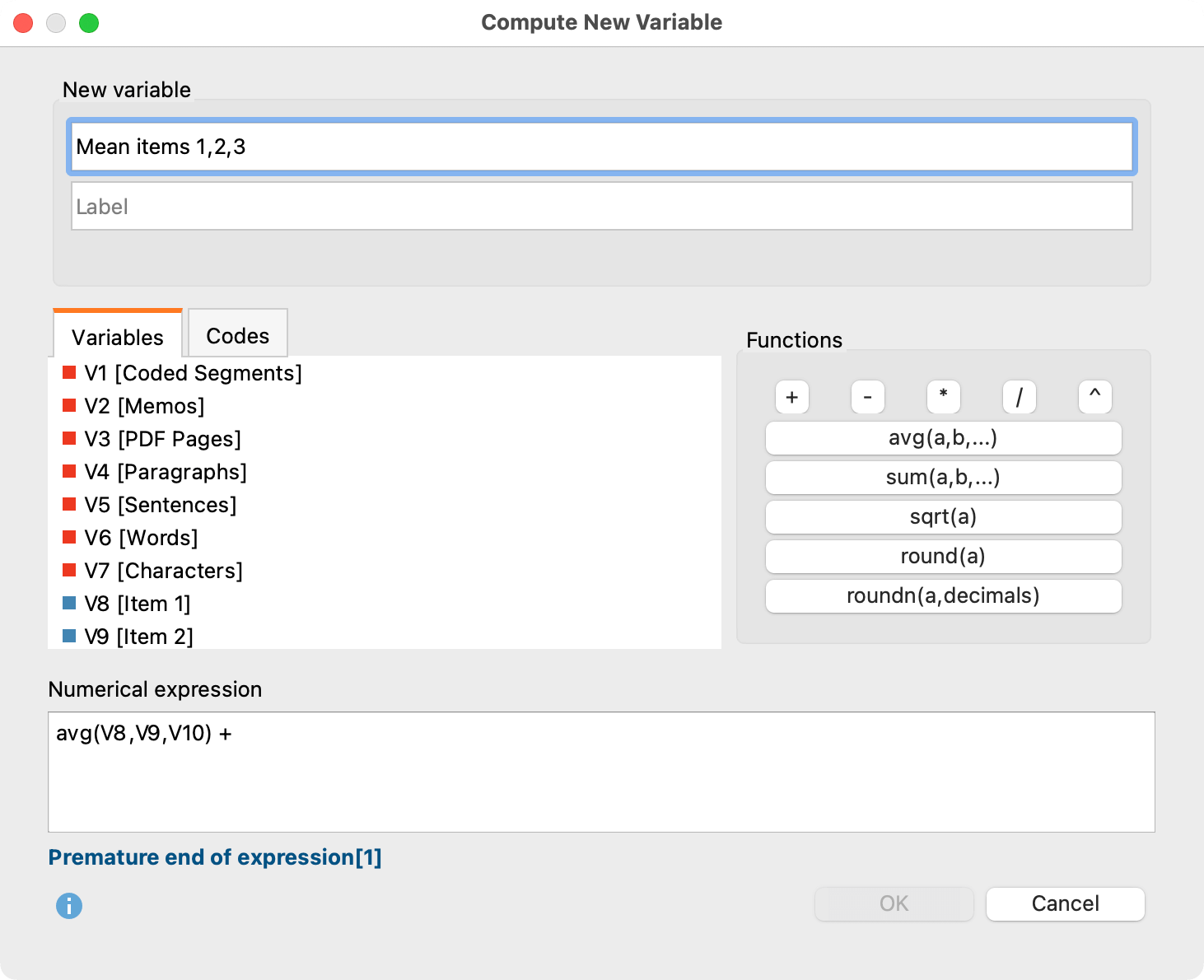This screenshot has width=1204, height=980.
Task: Click the red square icon beside V3 [PDF Pages]
Action: pos(69,437)
